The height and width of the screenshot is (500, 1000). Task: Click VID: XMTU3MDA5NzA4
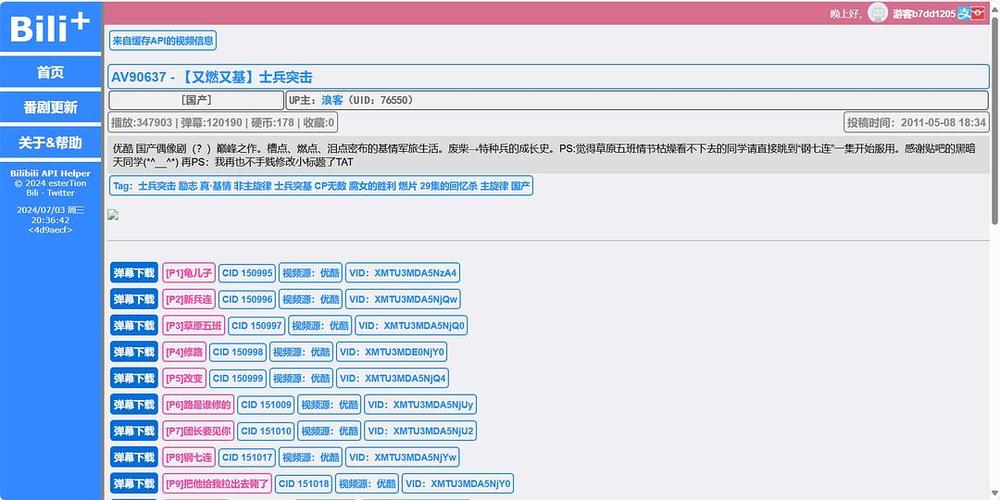pos(402,273)
